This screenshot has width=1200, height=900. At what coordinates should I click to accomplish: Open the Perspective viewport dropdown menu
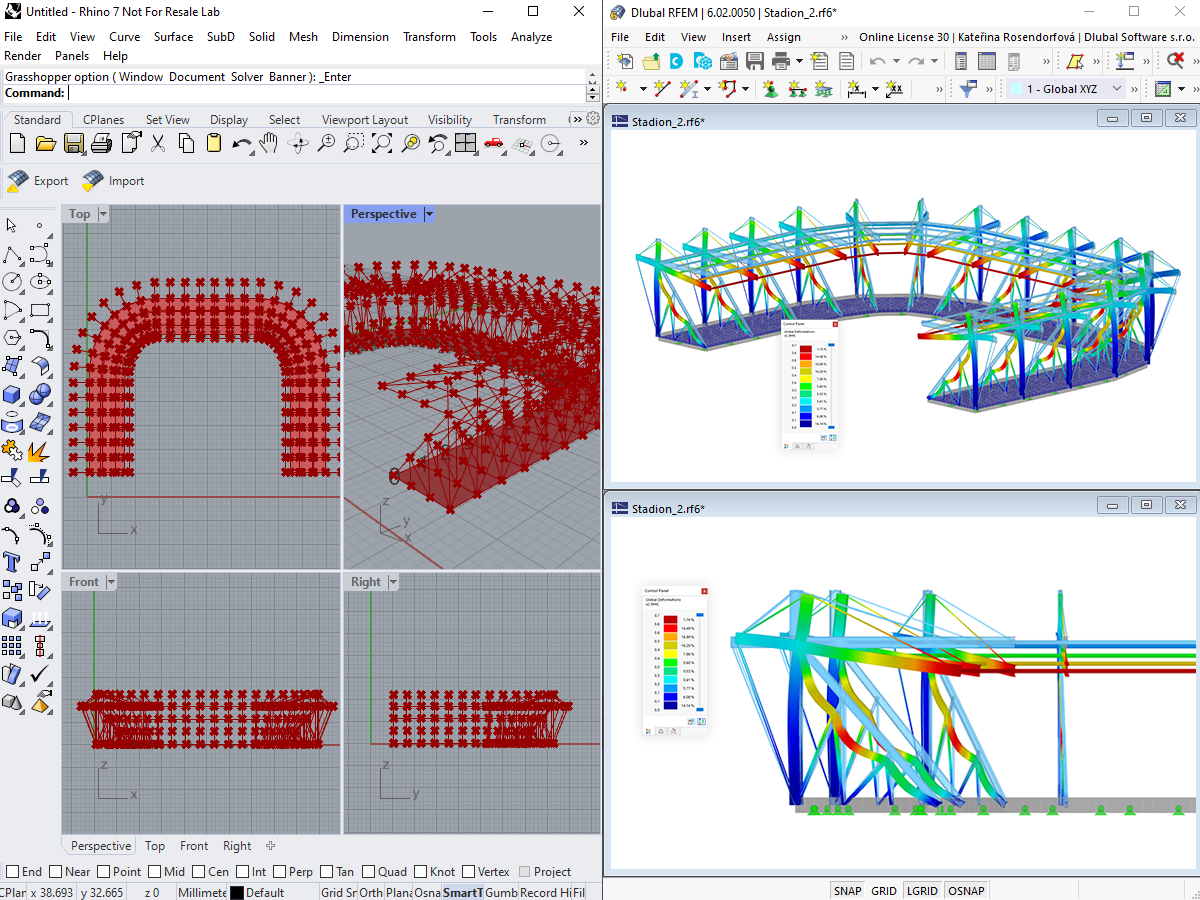tap(428, 214)
